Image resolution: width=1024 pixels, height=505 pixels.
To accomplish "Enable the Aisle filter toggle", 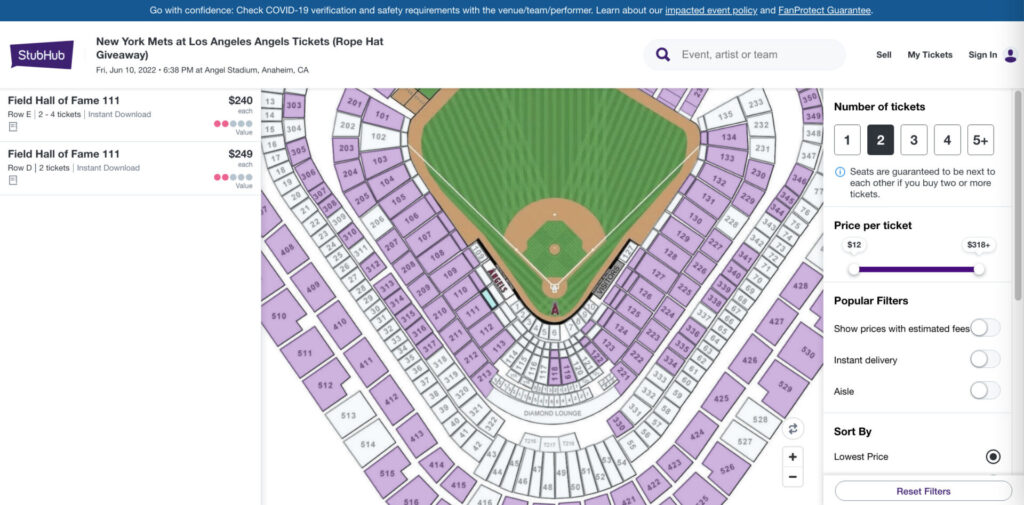I will pyautogui.click(x=984, y=391).
